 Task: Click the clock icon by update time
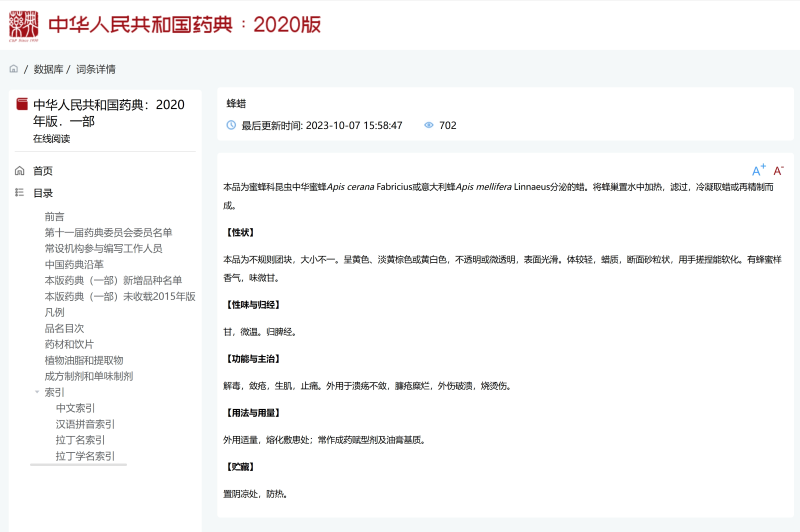pos(231,125)
